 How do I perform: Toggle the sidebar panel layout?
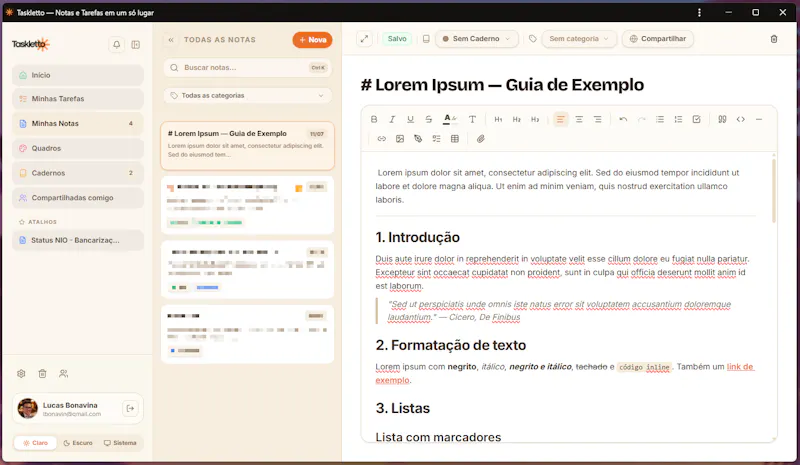(x=136, y=45)
